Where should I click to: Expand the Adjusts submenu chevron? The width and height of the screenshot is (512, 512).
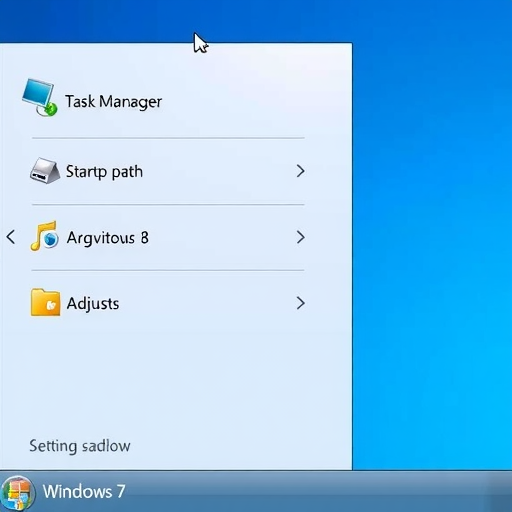click(x=300, y=303)
